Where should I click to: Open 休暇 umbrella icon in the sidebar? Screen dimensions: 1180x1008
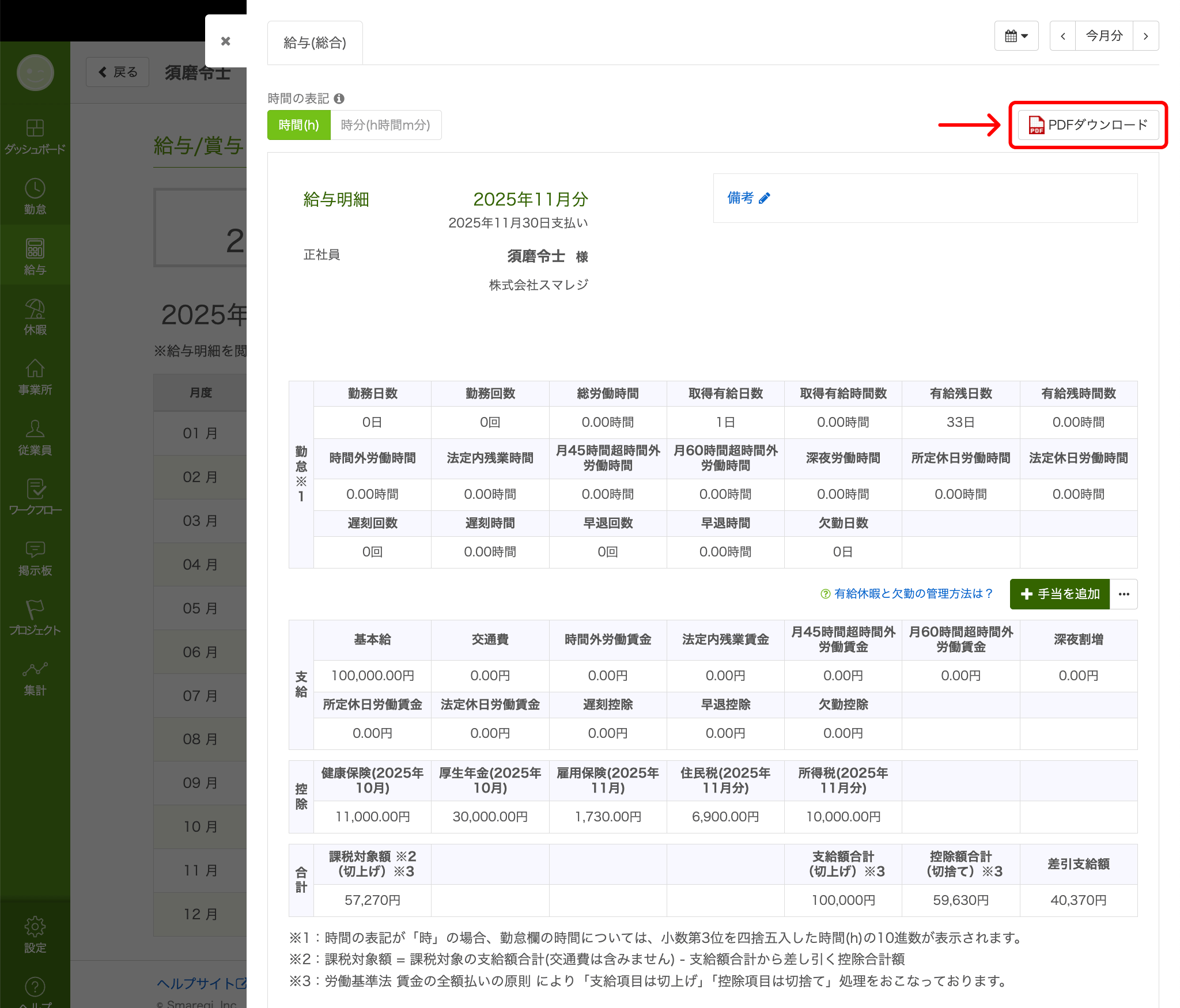35,317
